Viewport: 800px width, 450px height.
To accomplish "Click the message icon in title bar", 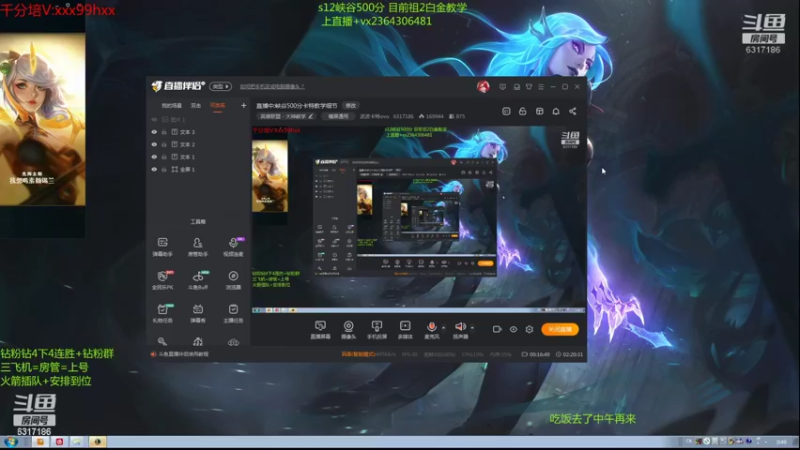I will (x=503, y=87).
